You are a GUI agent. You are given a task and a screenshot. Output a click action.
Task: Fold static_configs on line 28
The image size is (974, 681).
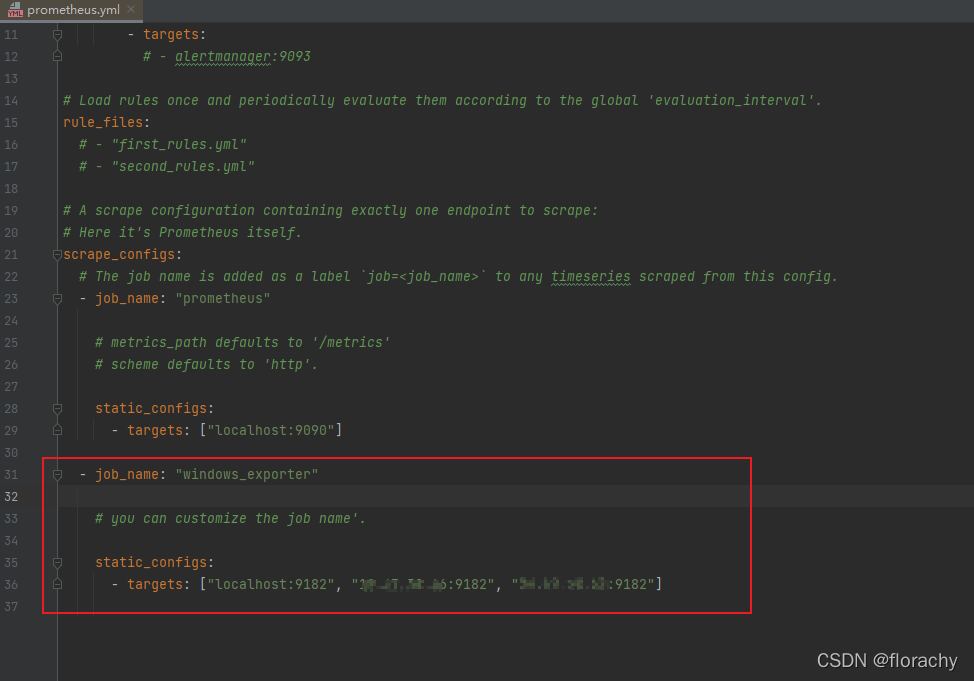(57, 408)
